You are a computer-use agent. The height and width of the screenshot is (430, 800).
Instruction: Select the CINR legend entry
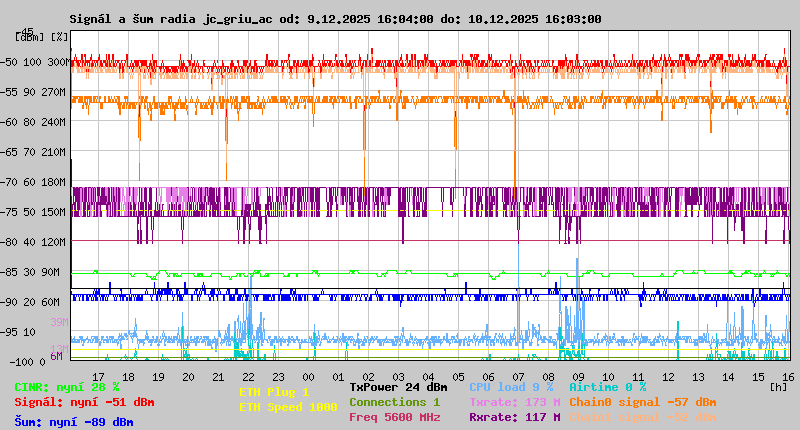click(x=67, y=387)
